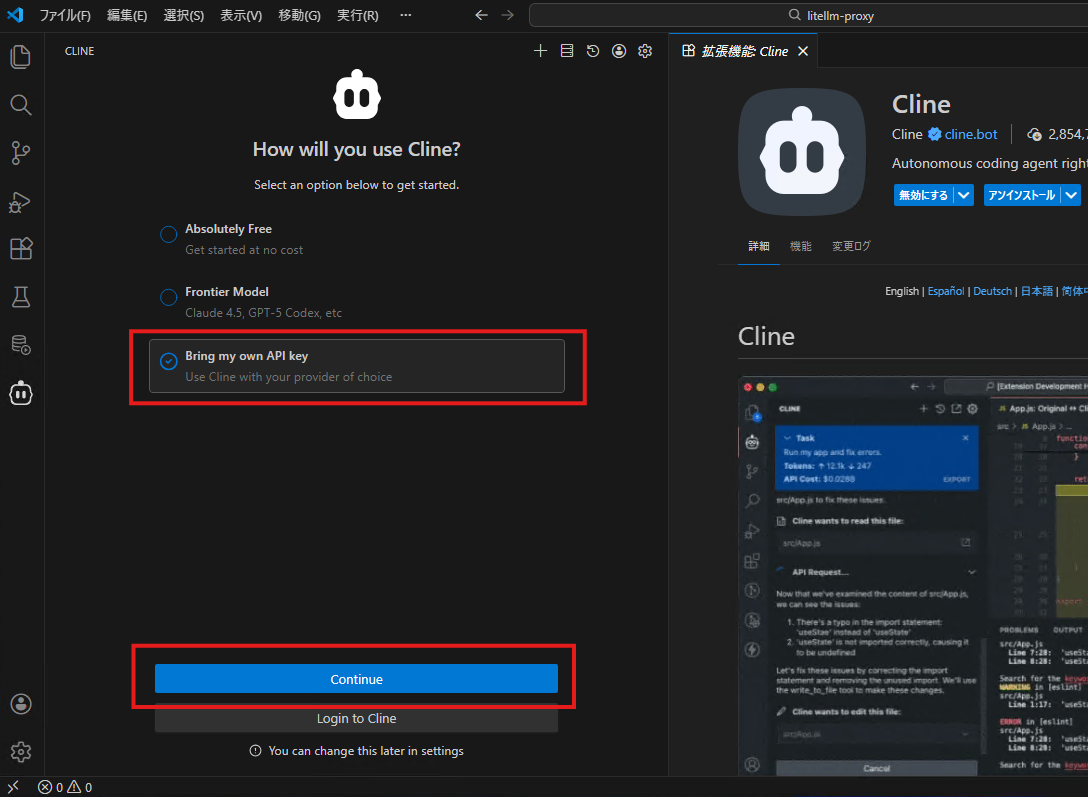The width and height of the screenshot is (1088, 797).
Task: Open the database view icon in activity bar
Action: tap(21, 345)
